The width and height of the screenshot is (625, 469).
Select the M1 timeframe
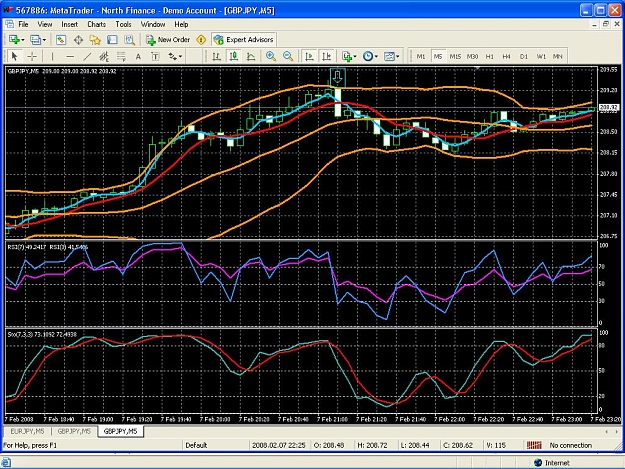coord(421,57)
